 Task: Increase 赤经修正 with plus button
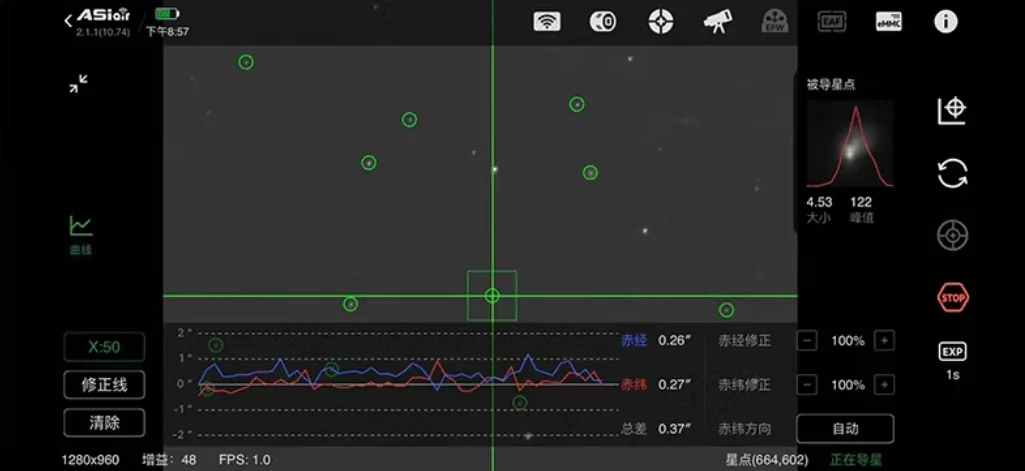pyautogui.click(x=884, y=340)
